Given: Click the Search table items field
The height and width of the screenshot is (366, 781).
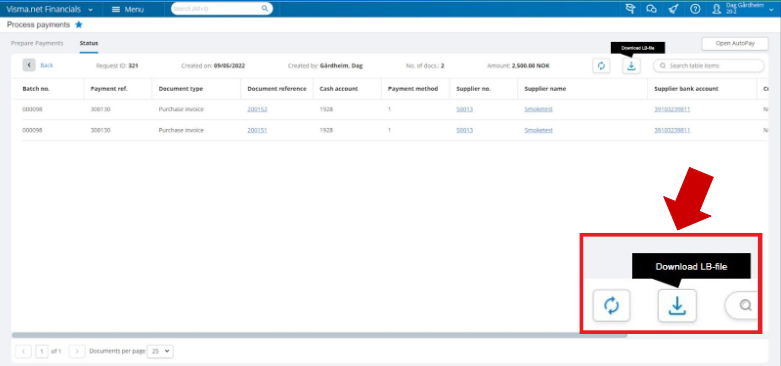Looking at the screenshot, I should [x=708, y=66].
